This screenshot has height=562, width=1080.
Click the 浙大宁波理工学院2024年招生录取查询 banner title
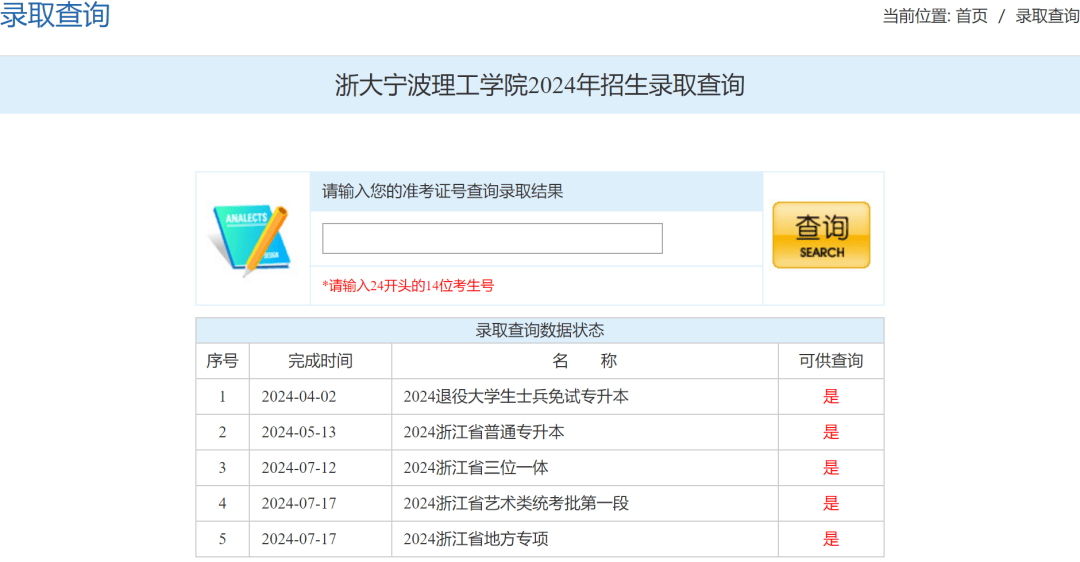click(539, 85)
